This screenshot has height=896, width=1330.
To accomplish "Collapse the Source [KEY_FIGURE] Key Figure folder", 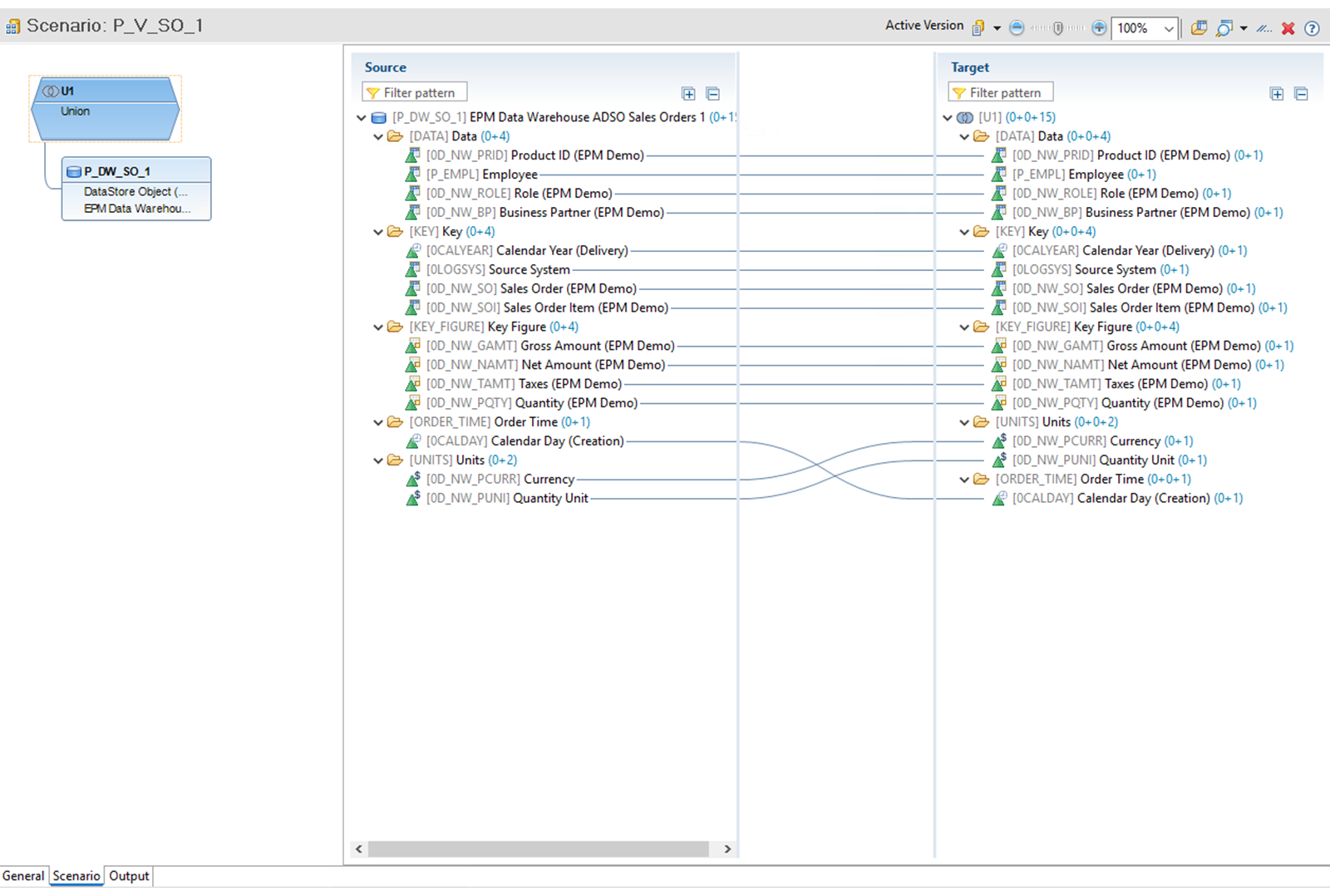I will (378, 327).
